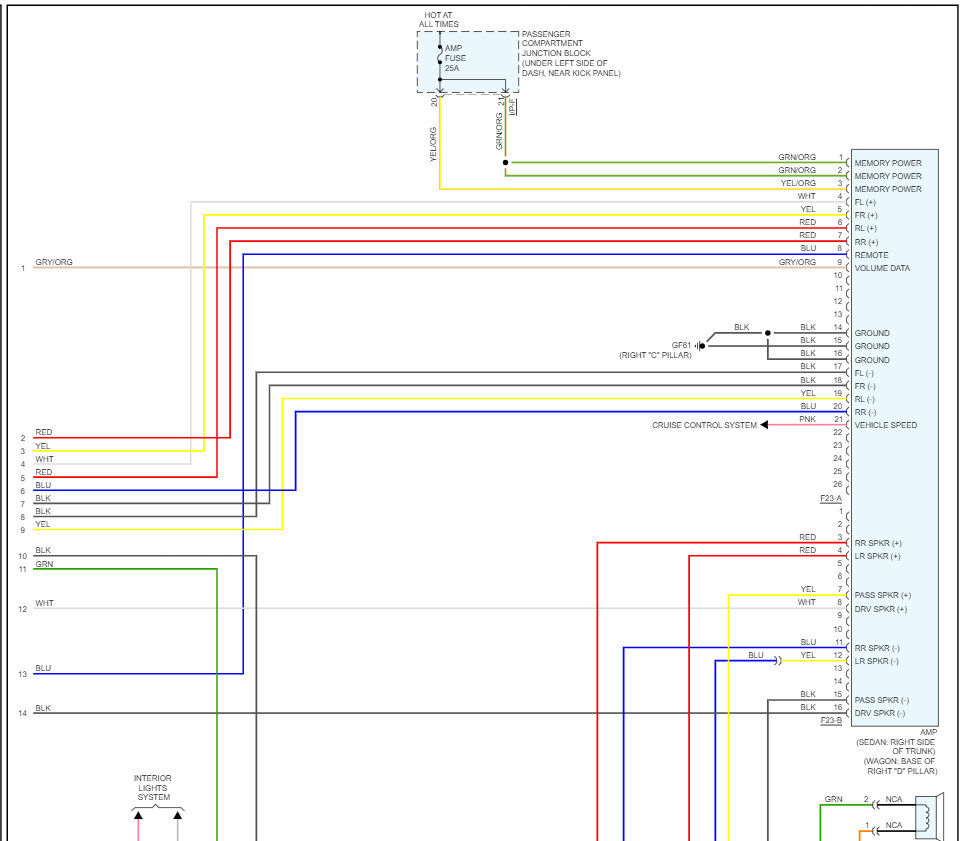Select the 'GF61' ground label
This screenshot has height=841, width=965.
681,345
